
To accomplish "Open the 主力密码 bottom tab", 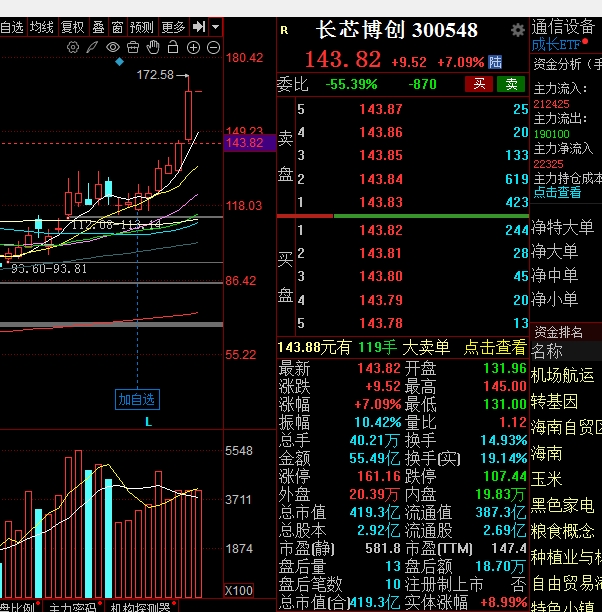I will click(x=73, y=607).
